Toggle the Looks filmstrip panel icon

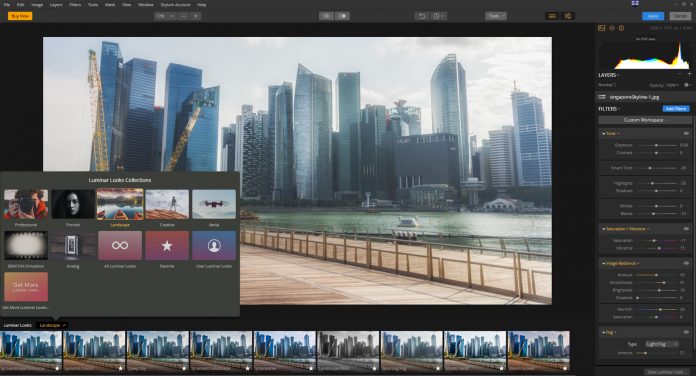552,16
